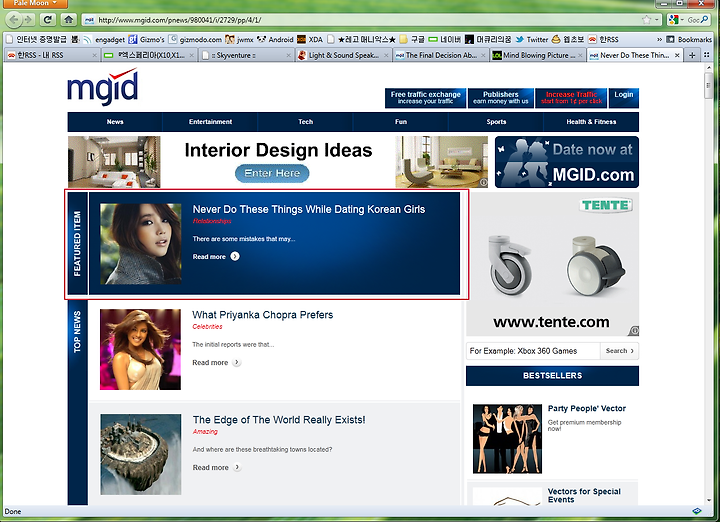The height and width of the screenshot is (522, 720).
Task: Open the Sports menu item
Action: click(496, 122)
